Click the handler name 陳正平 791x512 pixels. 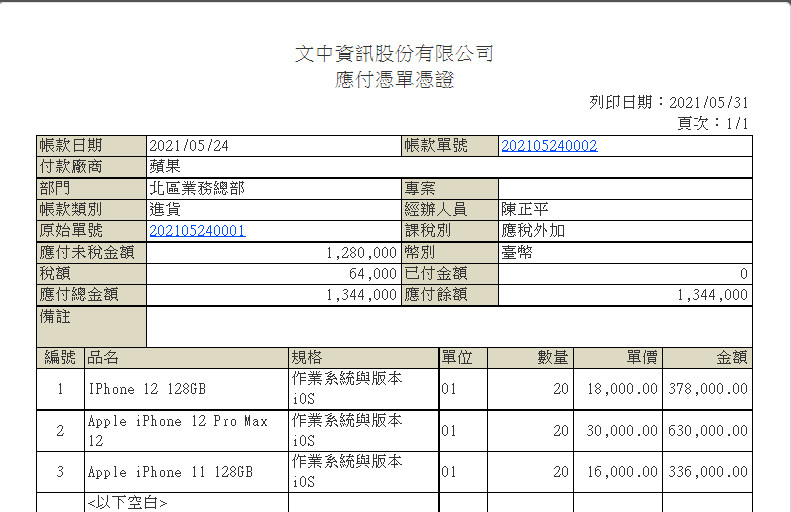tap(525, 209)
